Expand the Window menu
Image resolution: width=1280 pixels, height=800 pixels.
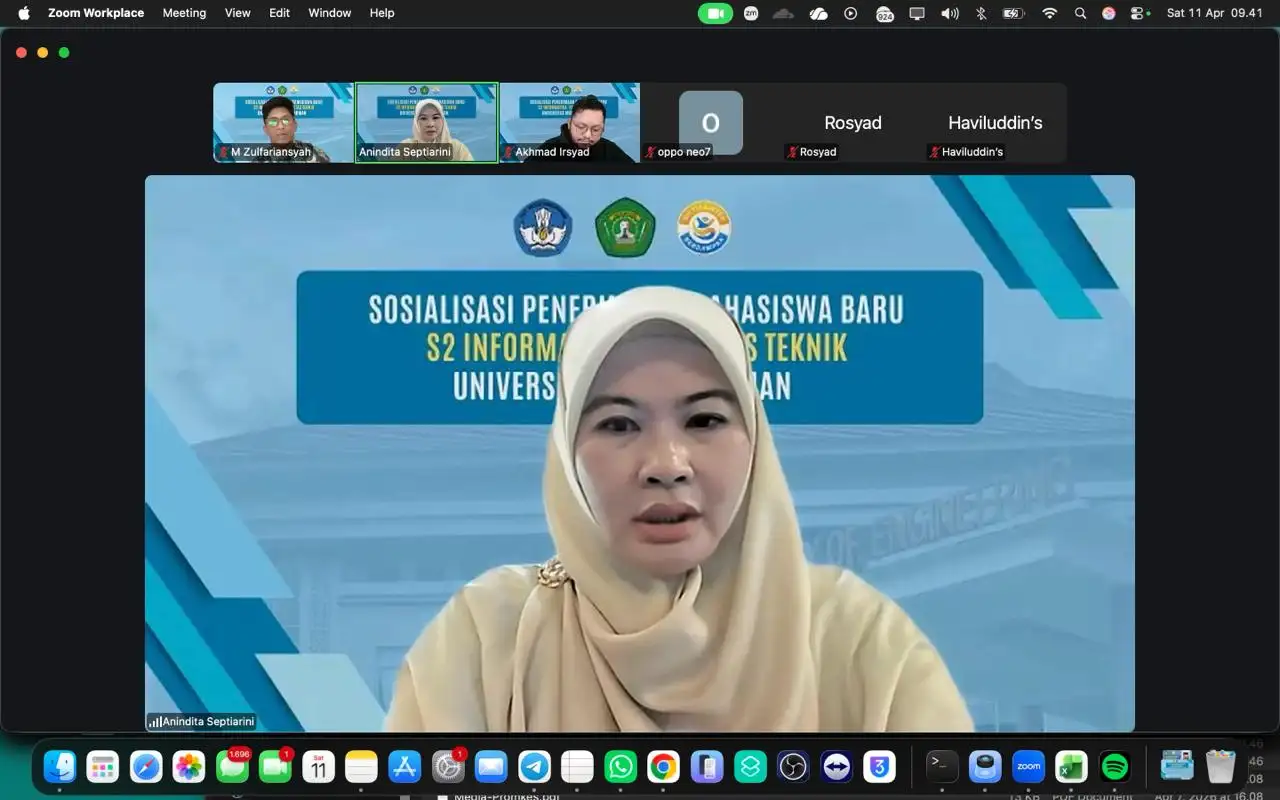tap(329, 13)
